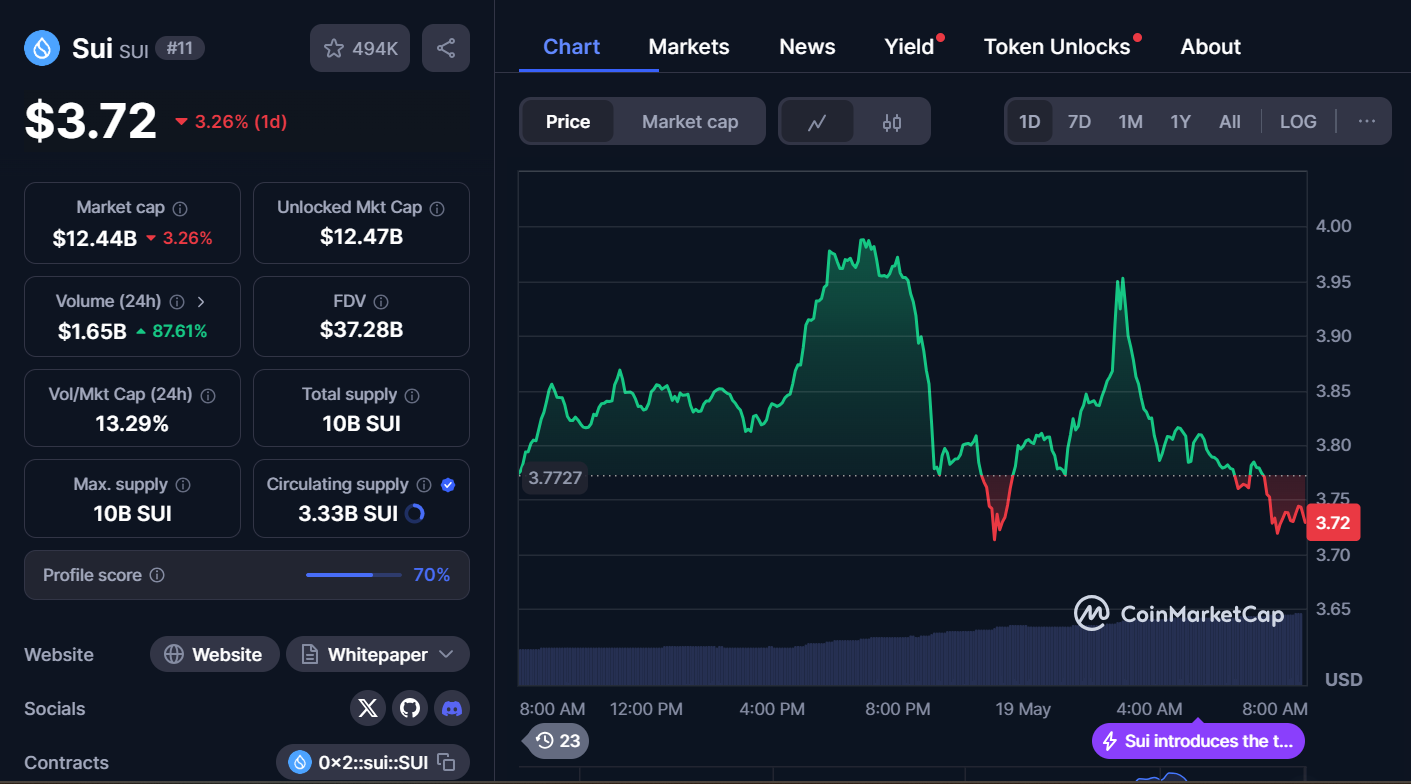Open the Yield tab
The height and width of the screenshot is (784, 1411).
pos(910,47)
